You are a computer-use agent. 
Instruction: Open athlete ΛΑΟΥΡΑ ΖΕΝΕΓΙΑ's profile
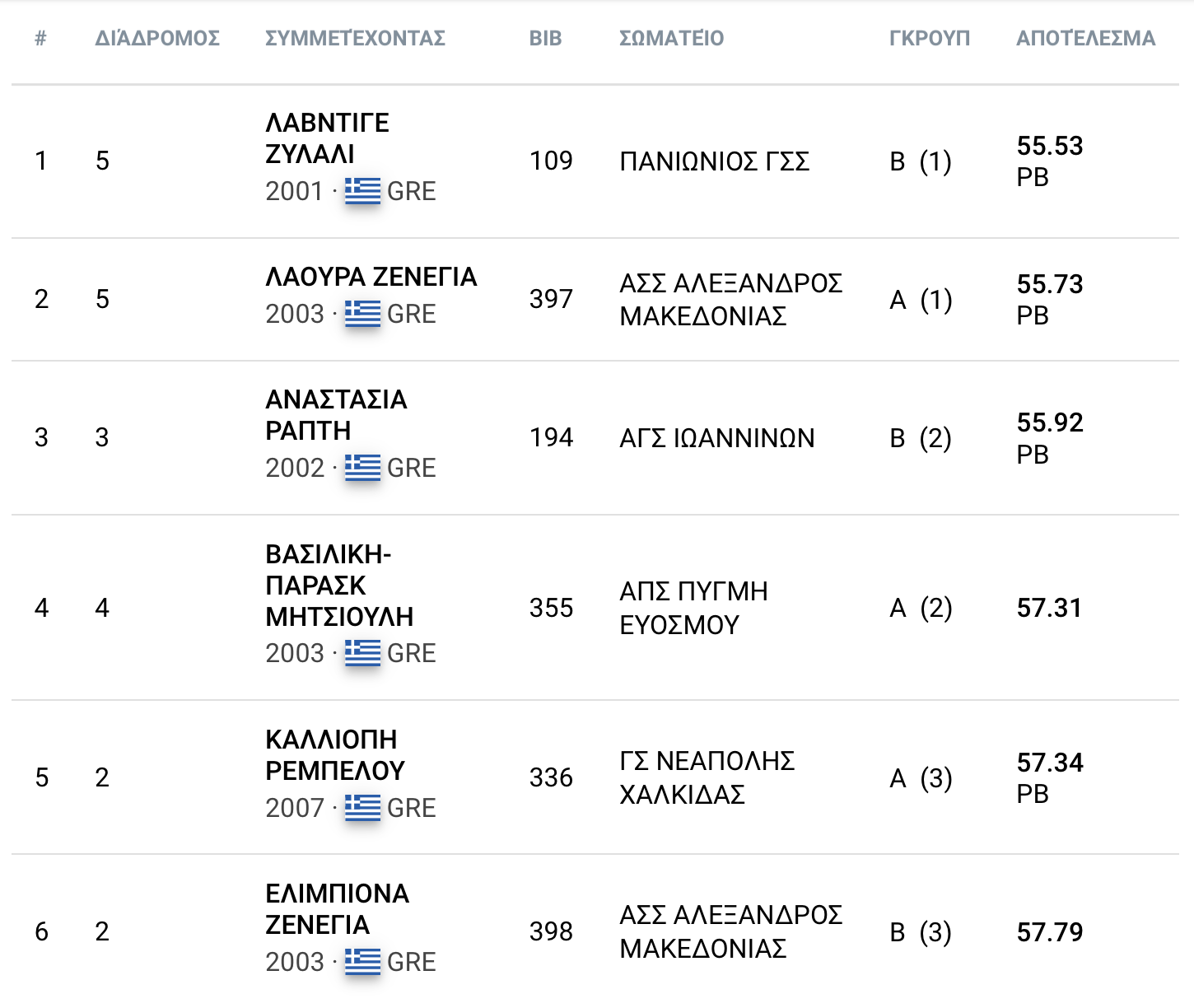(x=371, y=277)
